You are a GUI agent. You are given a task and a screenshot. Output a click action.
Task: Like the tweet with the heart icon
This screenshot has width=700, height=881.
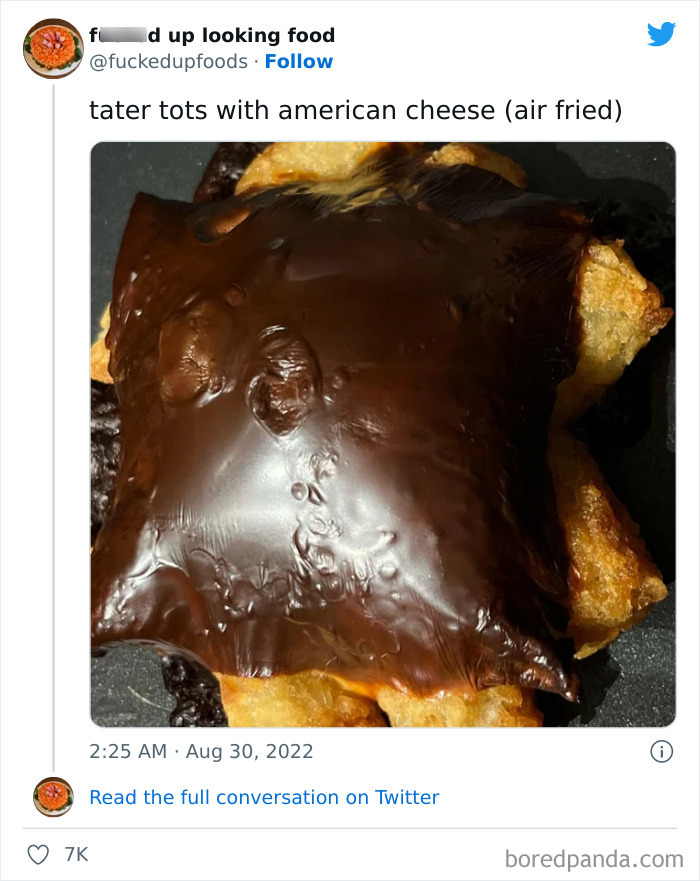[37, 854]
